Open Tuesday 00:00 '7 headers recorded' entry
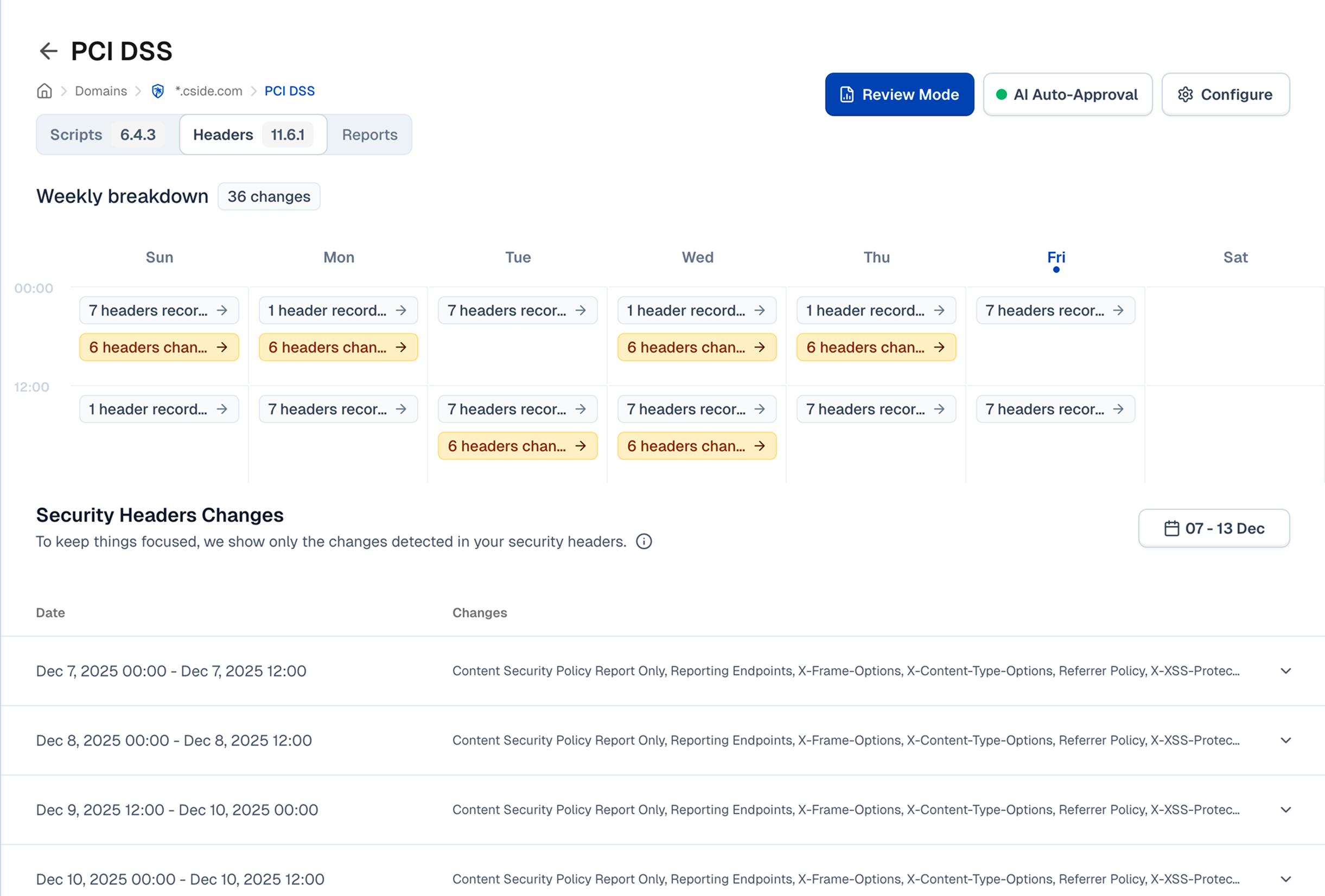Image resolution: width=1325 pixels, height=896 pixels. [518, 311]
